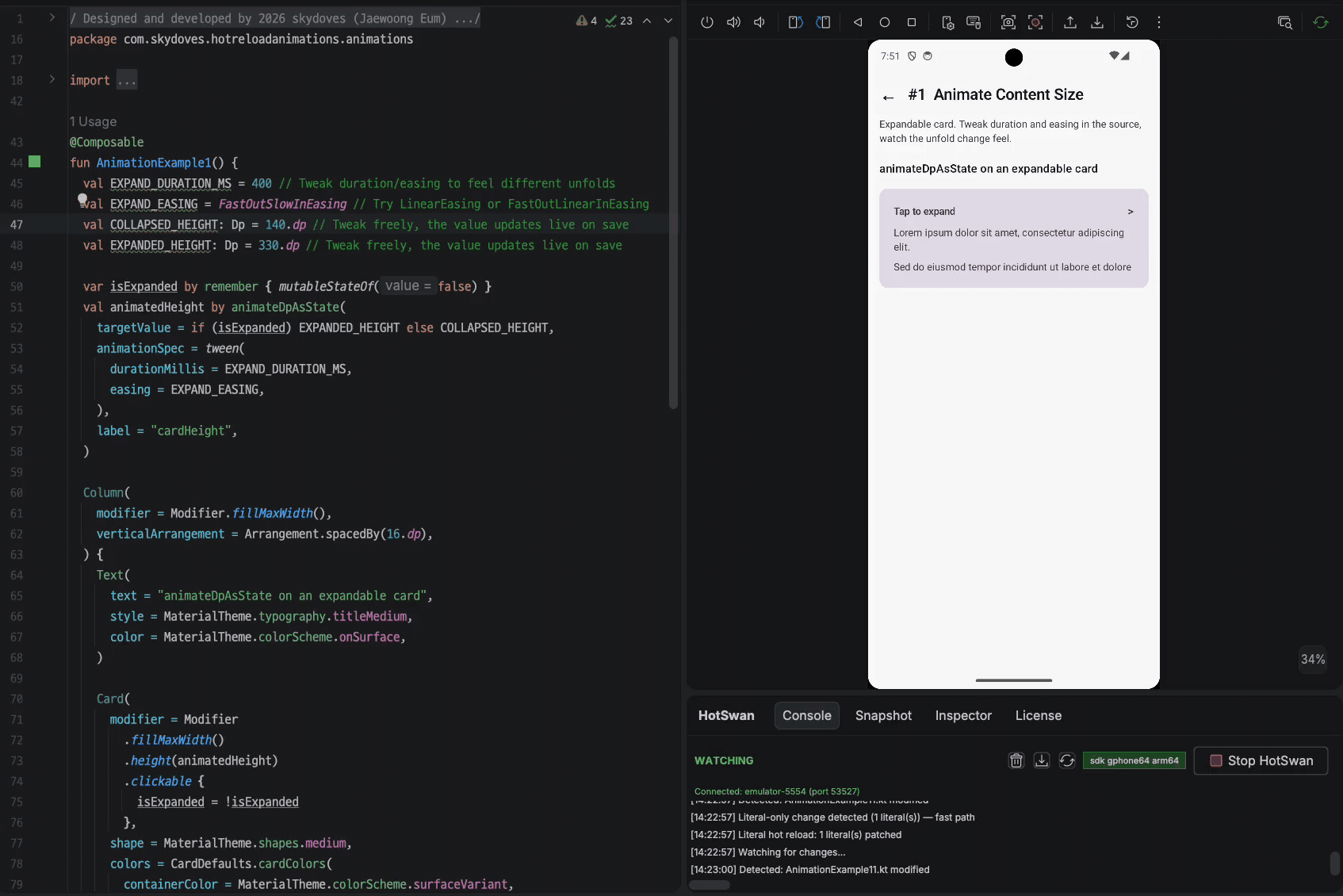
Task: Click the Stop HotSwan button
Action: 1261,760
